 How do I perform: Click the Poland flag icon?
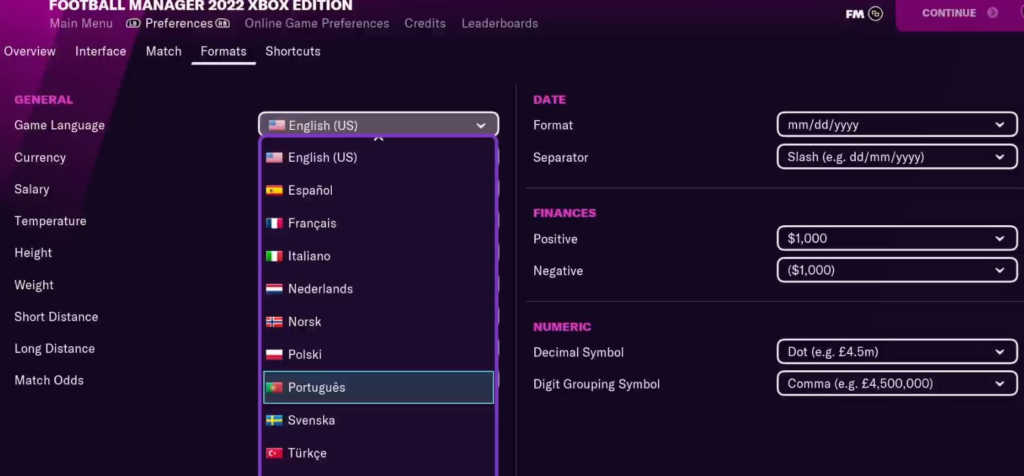pos(274,355)
